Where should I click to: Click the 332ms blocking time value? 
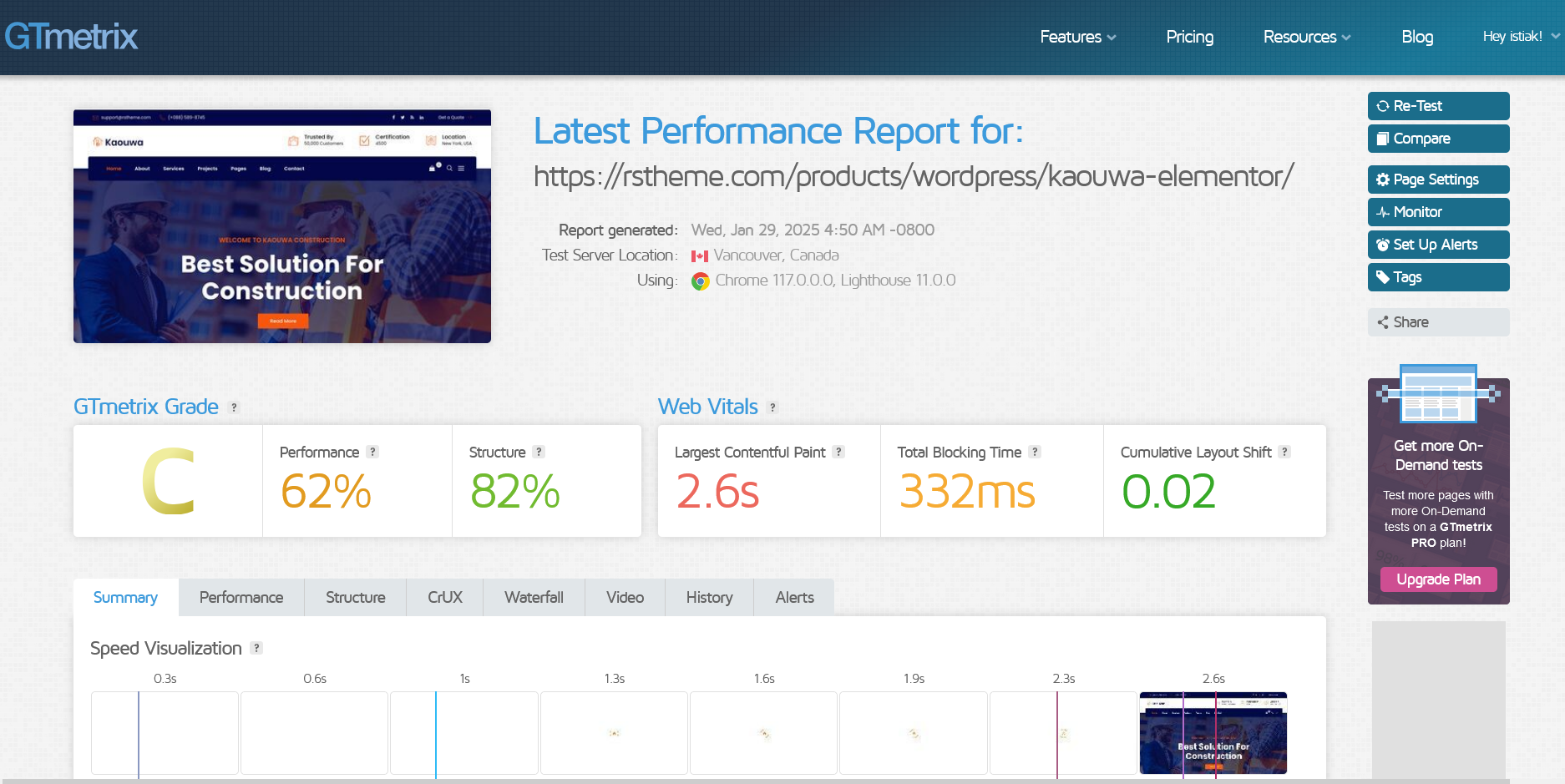click(967, 491)
